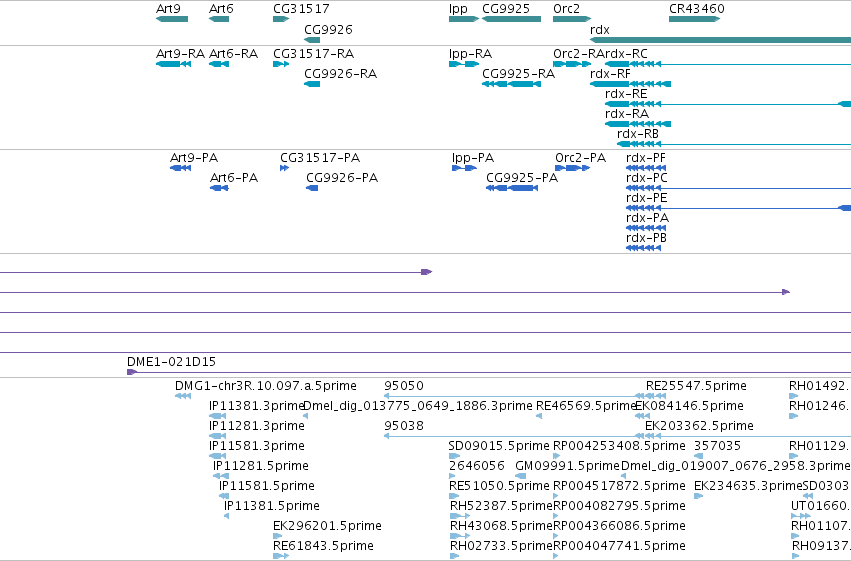Select the RE46569.5prime EST
The width and height of the screenshot is (851, 561).
click(x=539, y=416)
